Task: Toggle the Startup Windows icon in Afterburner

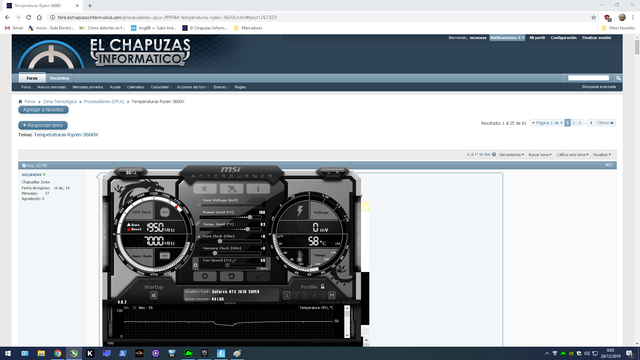Action: (153, 295)
